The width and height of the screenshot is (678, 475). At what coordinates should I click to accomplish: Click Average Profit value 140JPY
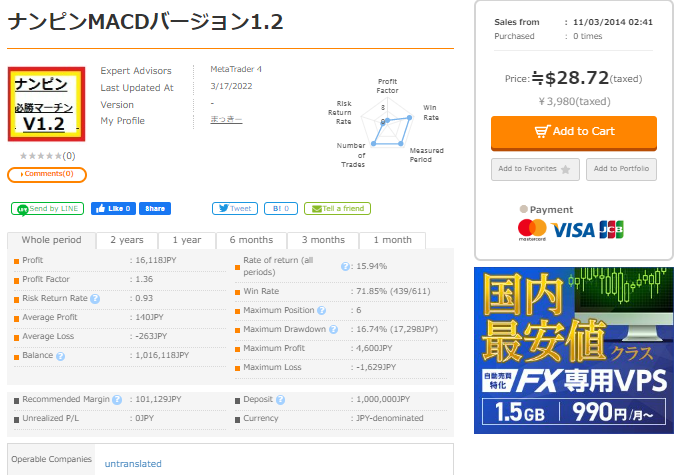pos(149,317)
